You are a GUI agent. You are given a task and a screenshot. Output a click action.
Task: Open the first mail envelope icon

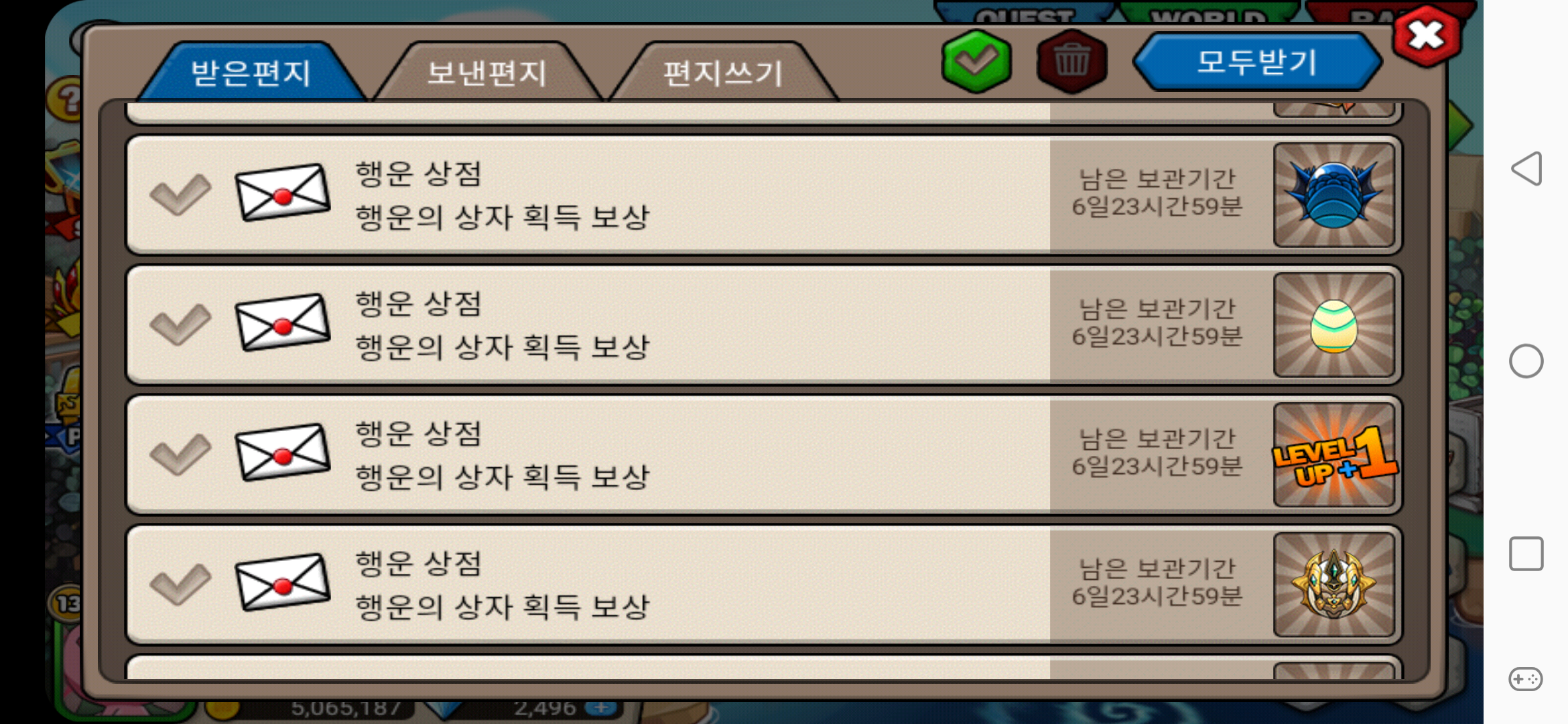point(282,192)
